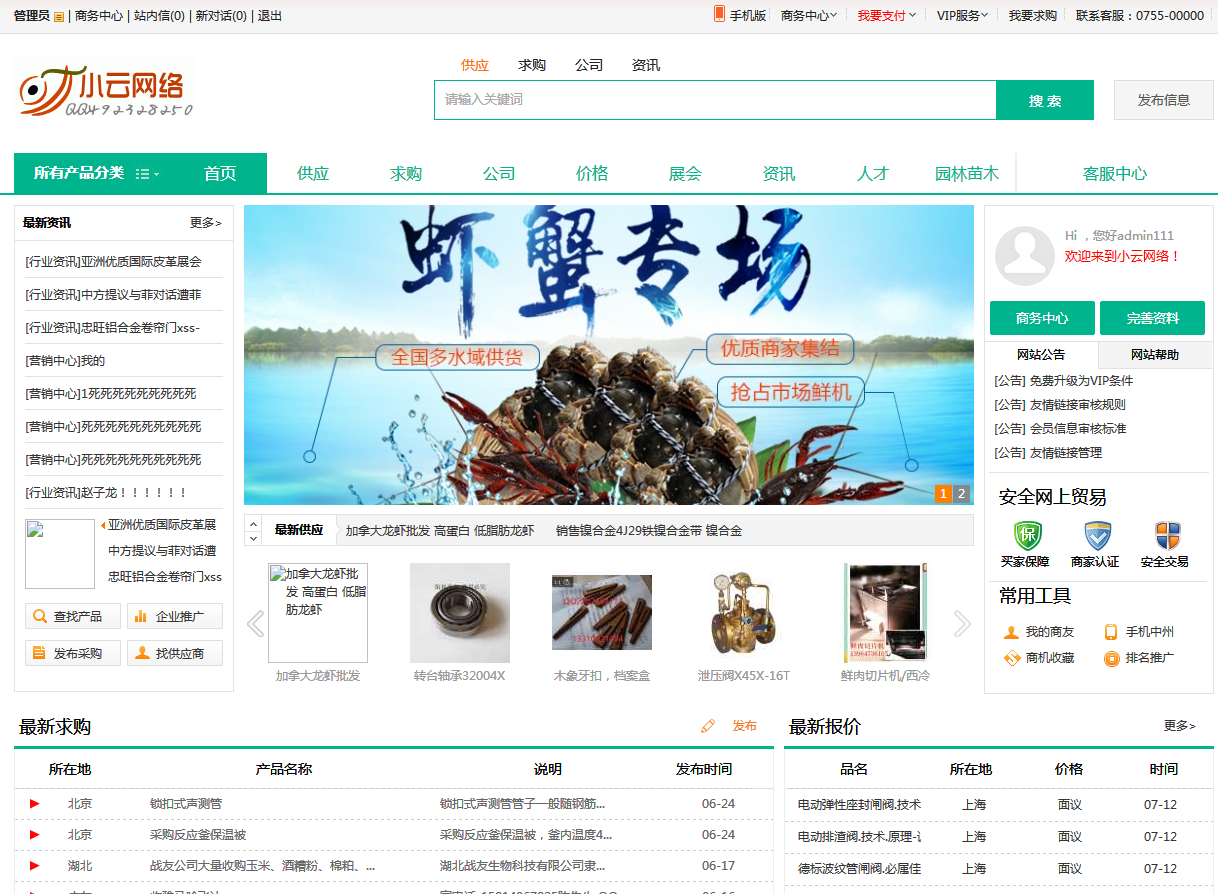
Task: Click 更多> in the 最新报价 section
Action: coord(1180,726)
